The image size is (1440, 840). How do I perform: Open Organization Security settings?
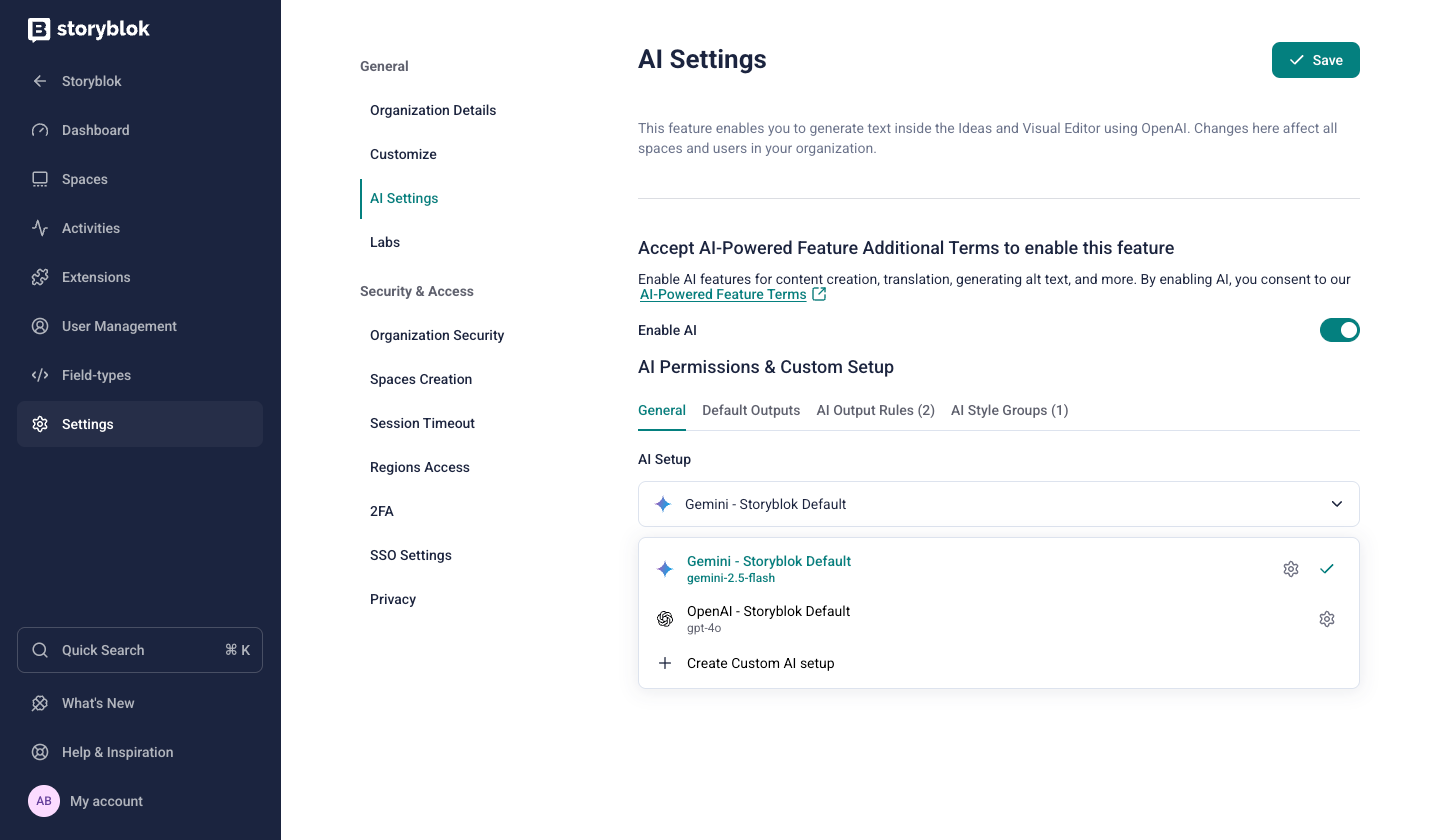pyautogui.click(x=437, y=335)
